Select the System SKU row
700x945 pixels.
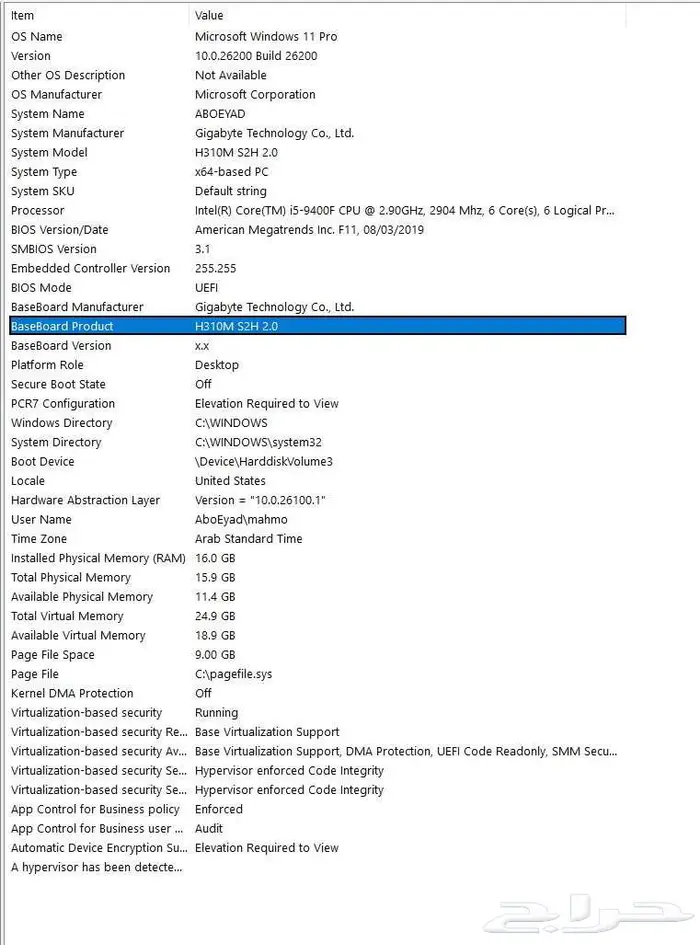coord(318,191)
